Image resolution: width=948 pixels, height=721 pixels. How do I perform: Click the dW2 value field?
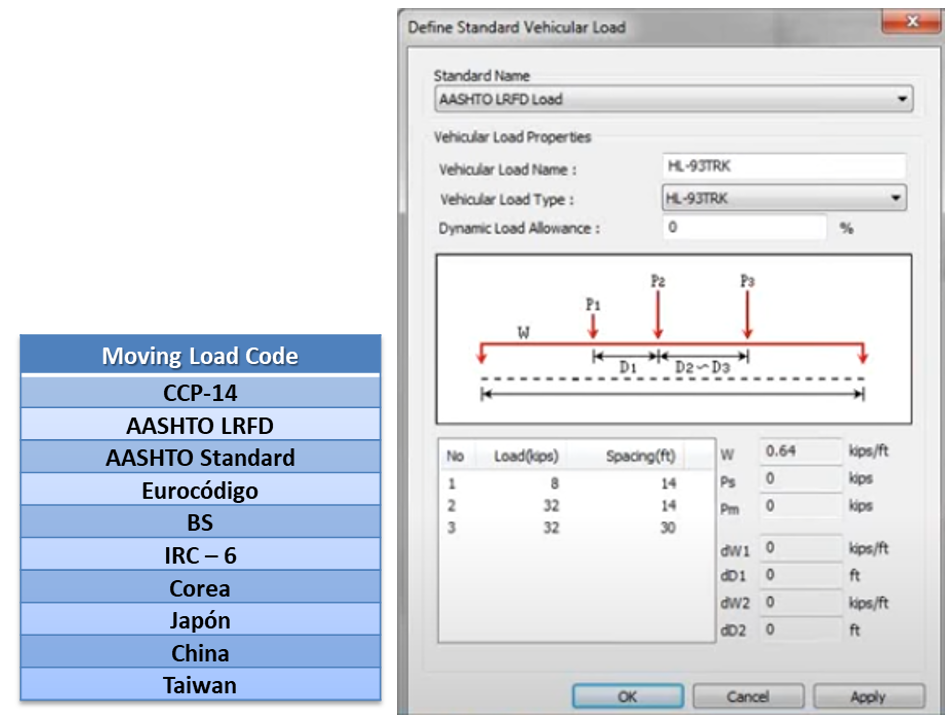pyautogui.click(x=800, y=603)
